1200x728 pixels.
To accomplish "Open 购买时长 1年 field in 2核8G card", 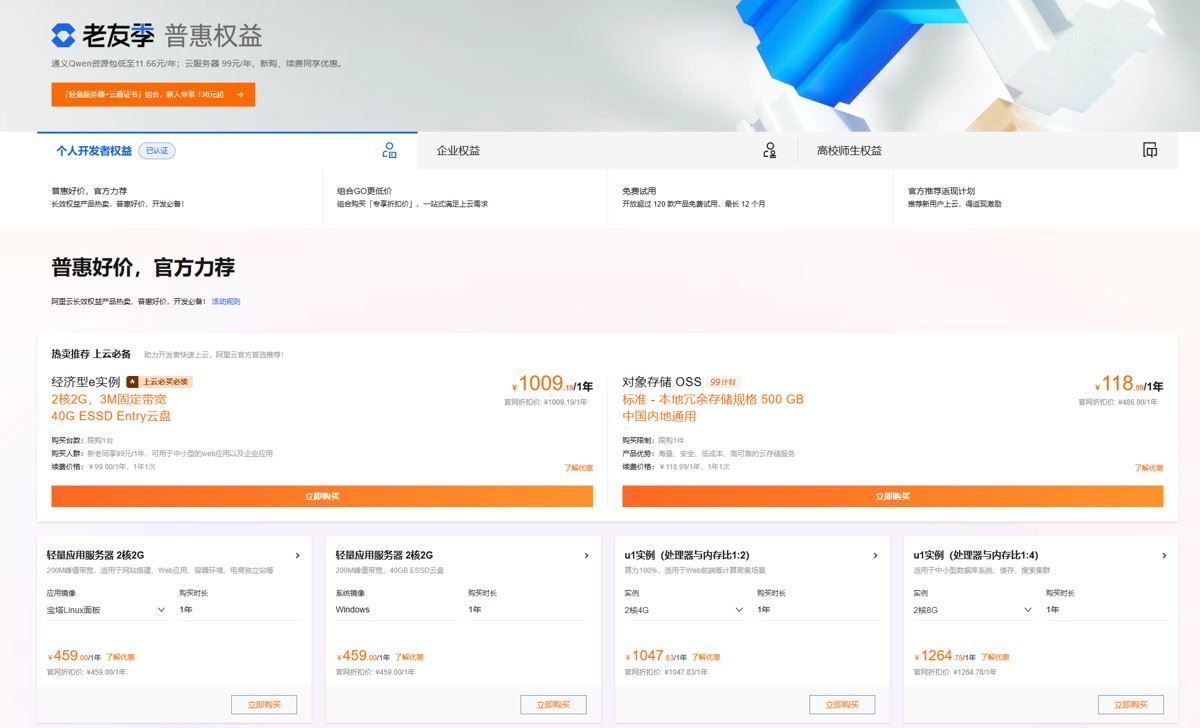I will click(x=1107, y=610).
